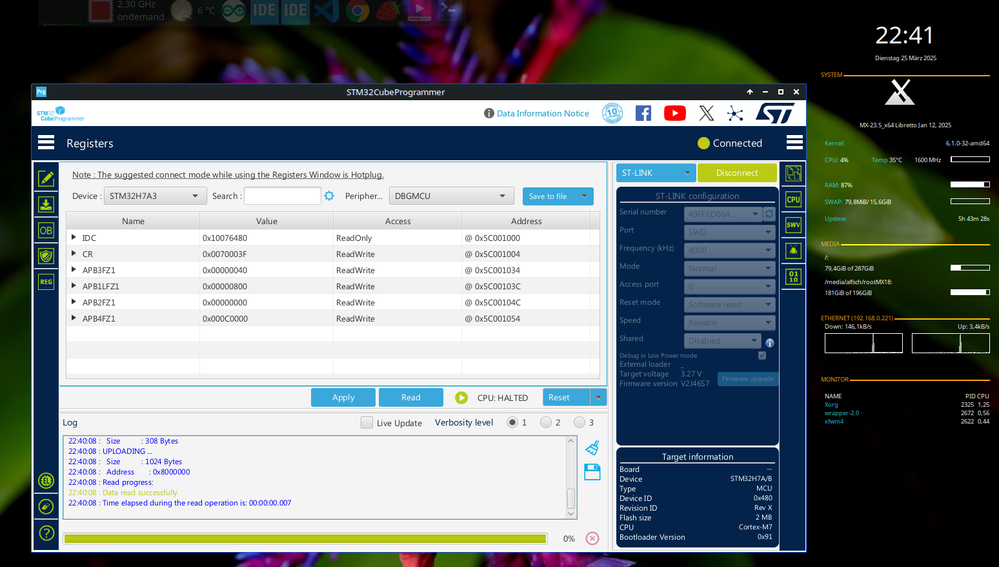Open the CPU panel icon
999x567 pixels.
(793, 199)
